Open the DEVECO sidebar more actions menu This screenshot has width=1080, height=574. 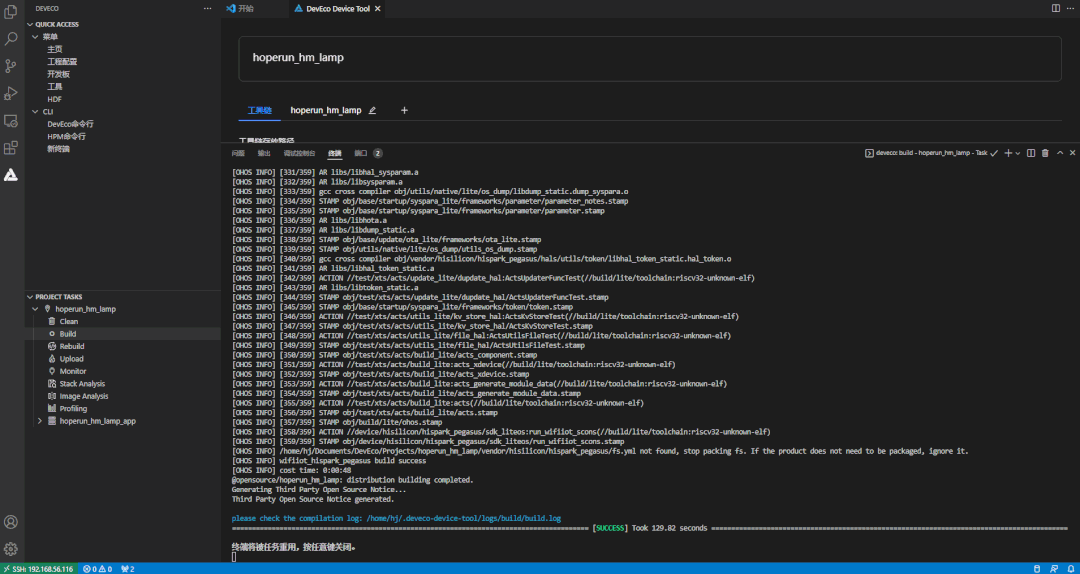click(208, 8)
